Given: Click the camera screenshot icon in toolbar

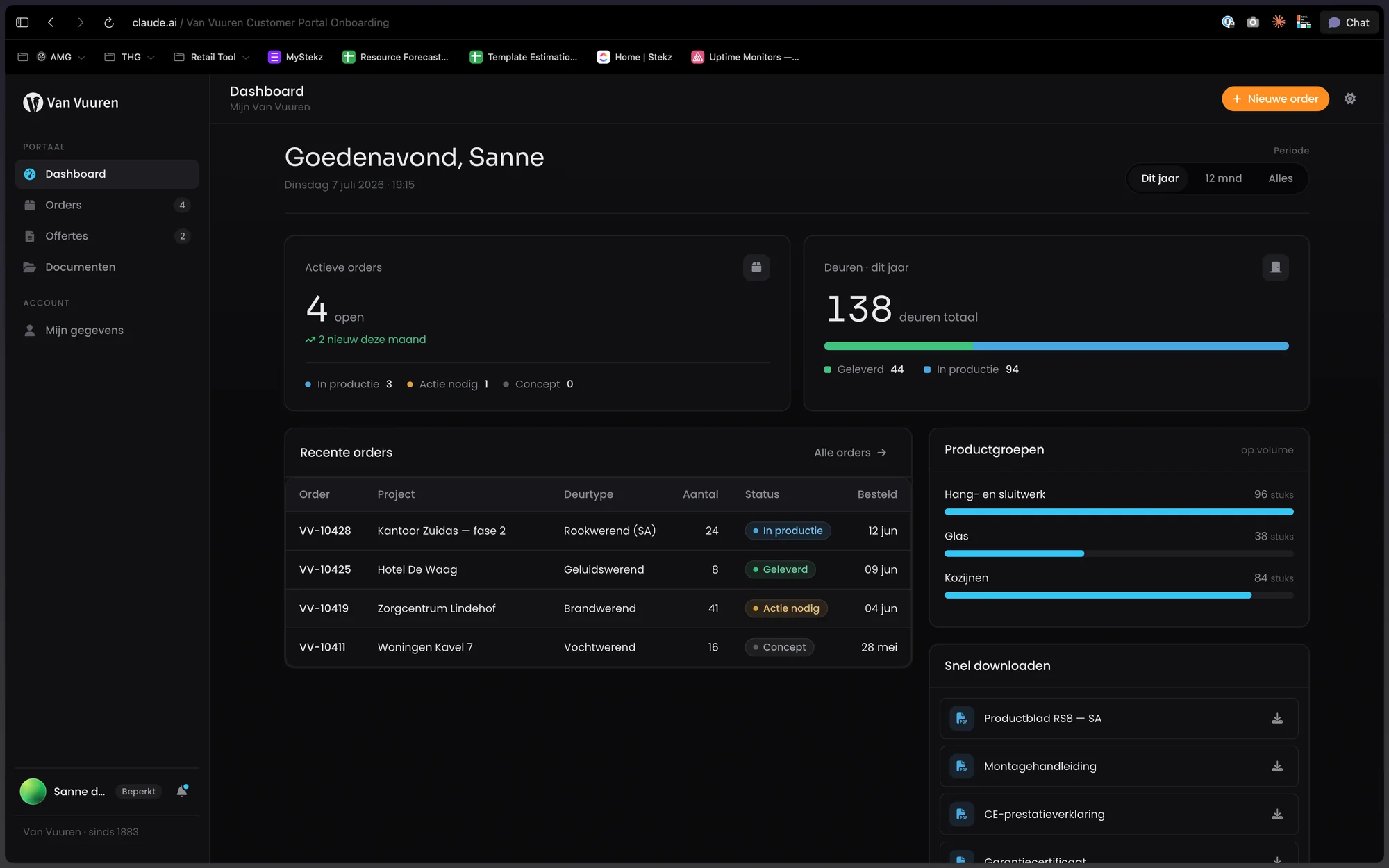Looking at the screenshot, I should pyautogui.click(x=1253, y=22).
